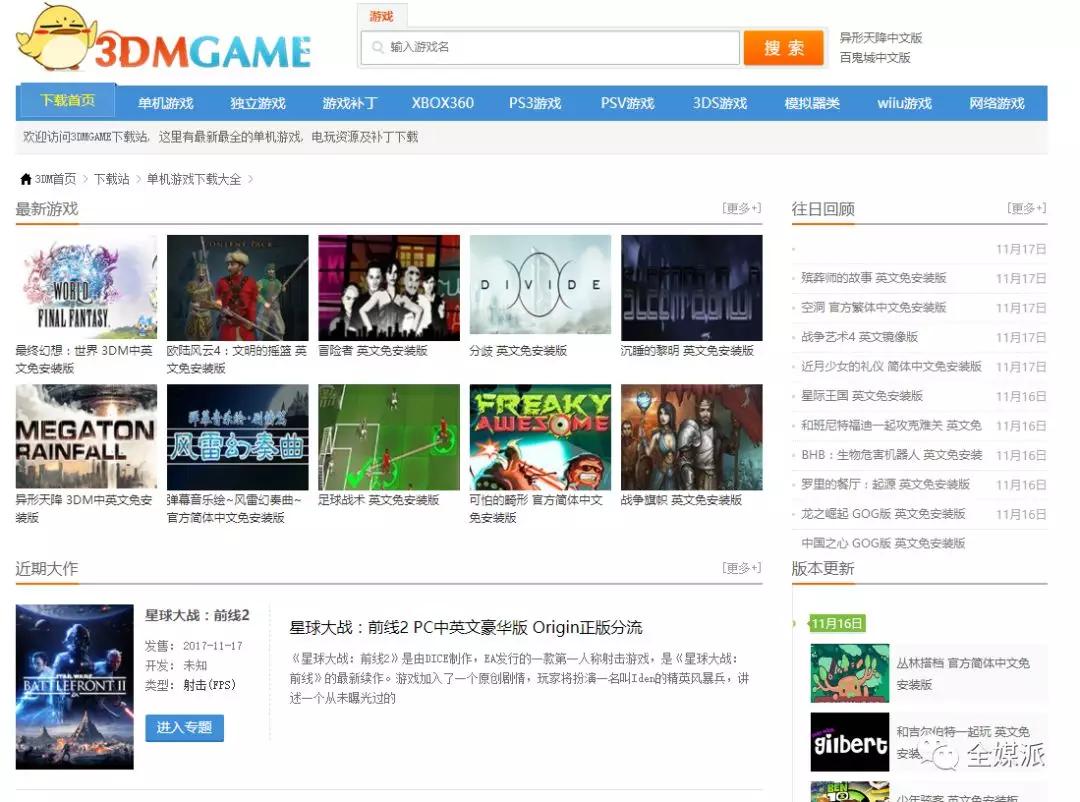This screenshot has width=1080, height=802.
Task: Open 丛林搭档 game thumbnail
Action: click(850, 673)
